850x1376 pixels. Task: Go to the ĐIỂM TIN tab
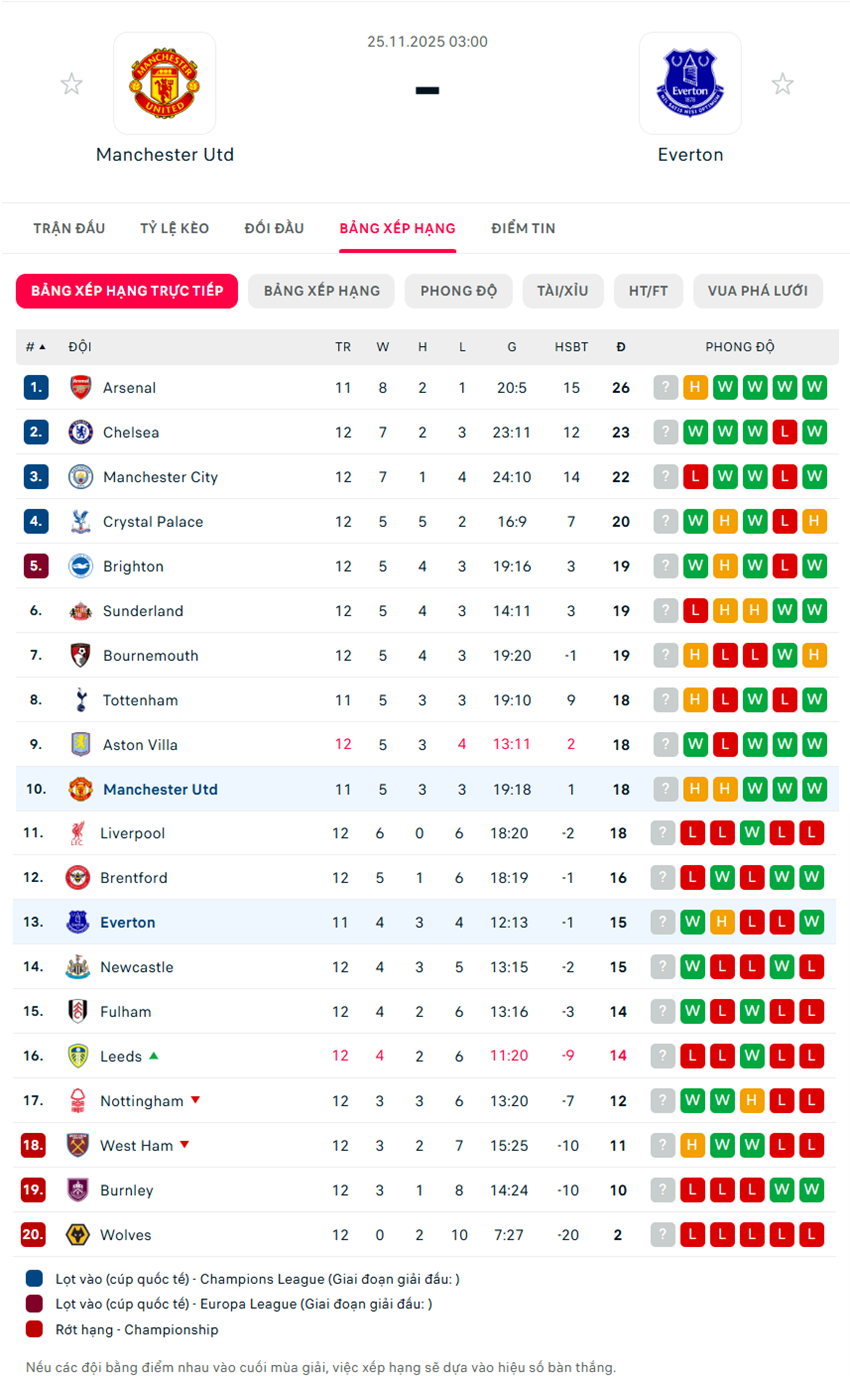523,228
